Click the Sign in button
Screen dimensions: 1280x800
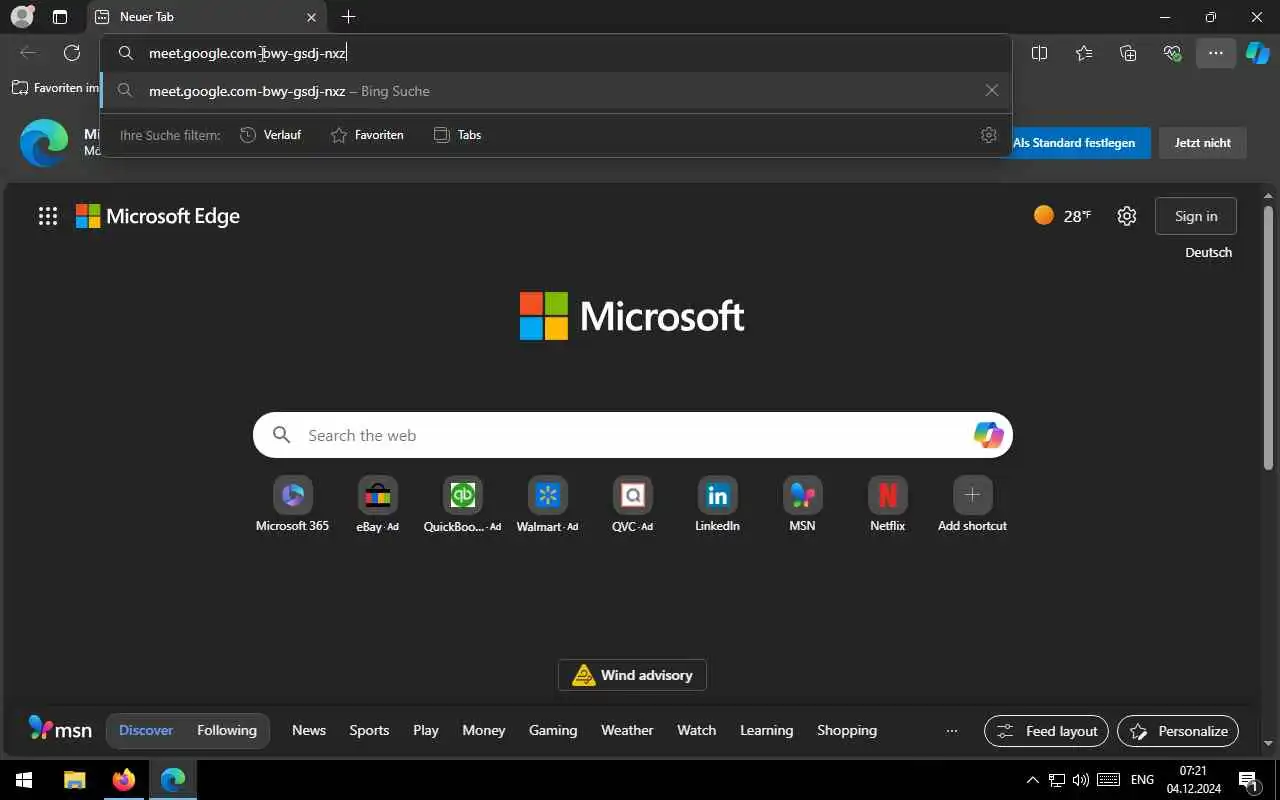(1196, 216)
